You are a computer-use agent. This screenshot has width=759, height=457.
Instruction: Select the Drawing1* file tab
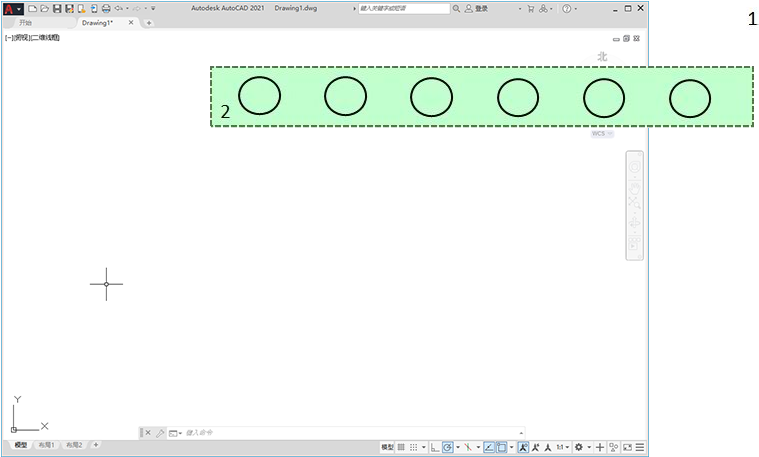point(97,23)
